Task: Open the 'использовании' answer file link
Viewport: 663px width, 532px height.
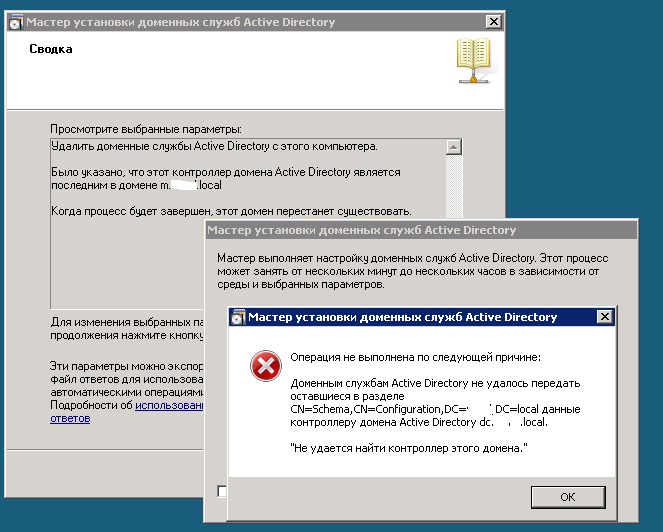Action: click(169, 405)
